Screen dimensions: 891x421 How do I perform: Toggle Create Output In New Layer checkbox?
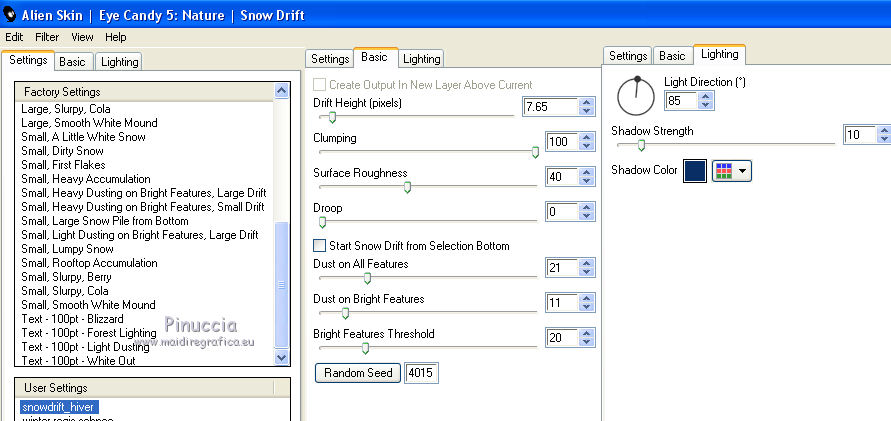pyautogui.click(x=320, y=85)
